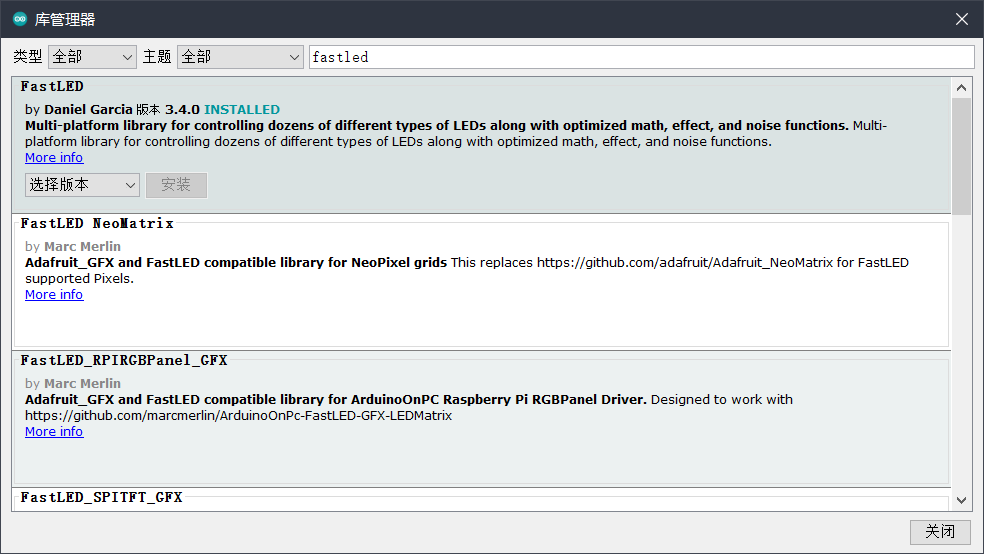
Task: Open More info link for FastLED_RPIRGBPanel_GFX
Action: 54,431
